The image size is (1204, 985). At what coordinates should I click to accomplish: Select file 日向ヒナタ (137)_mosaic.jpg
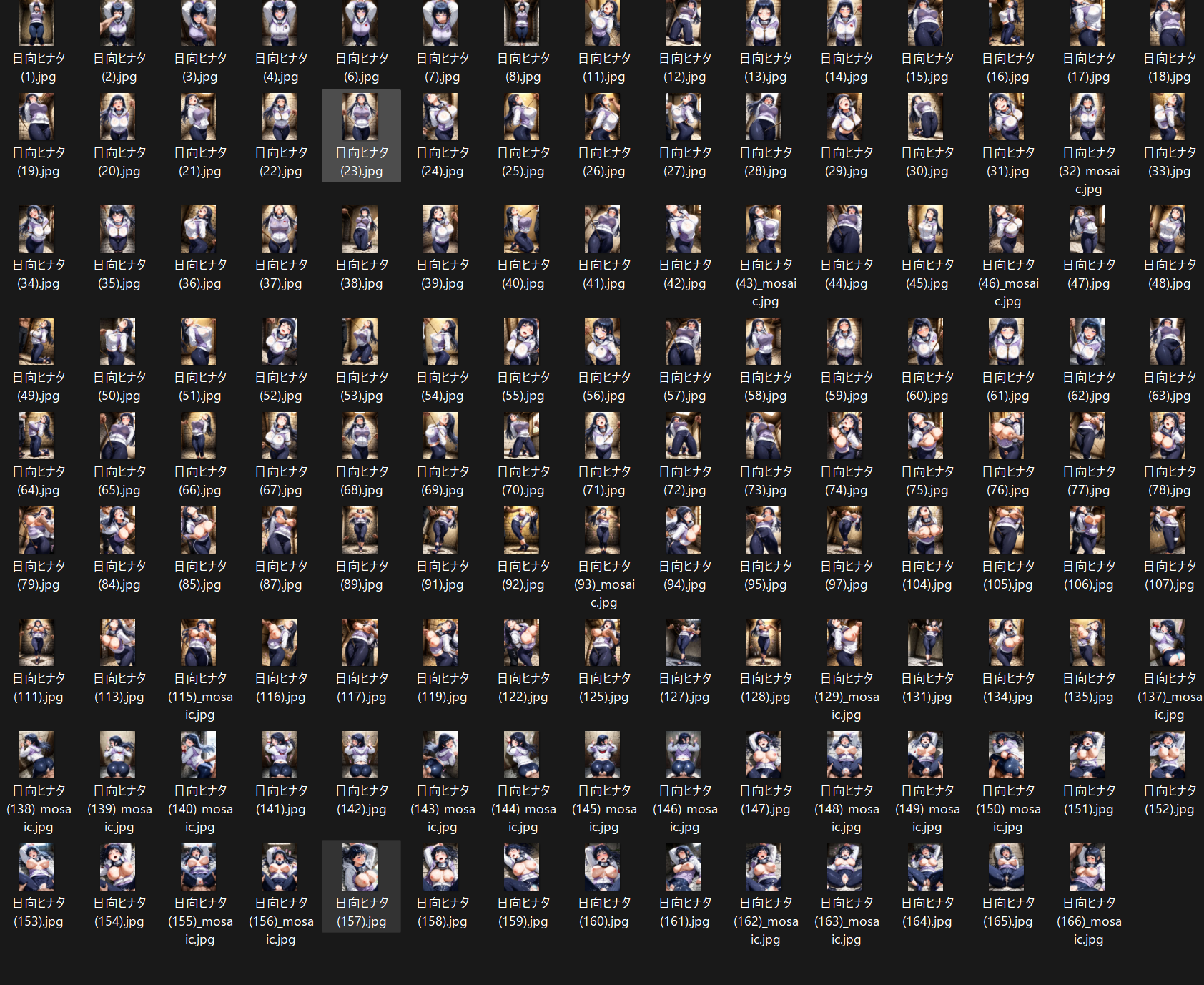click(1169, 671)
